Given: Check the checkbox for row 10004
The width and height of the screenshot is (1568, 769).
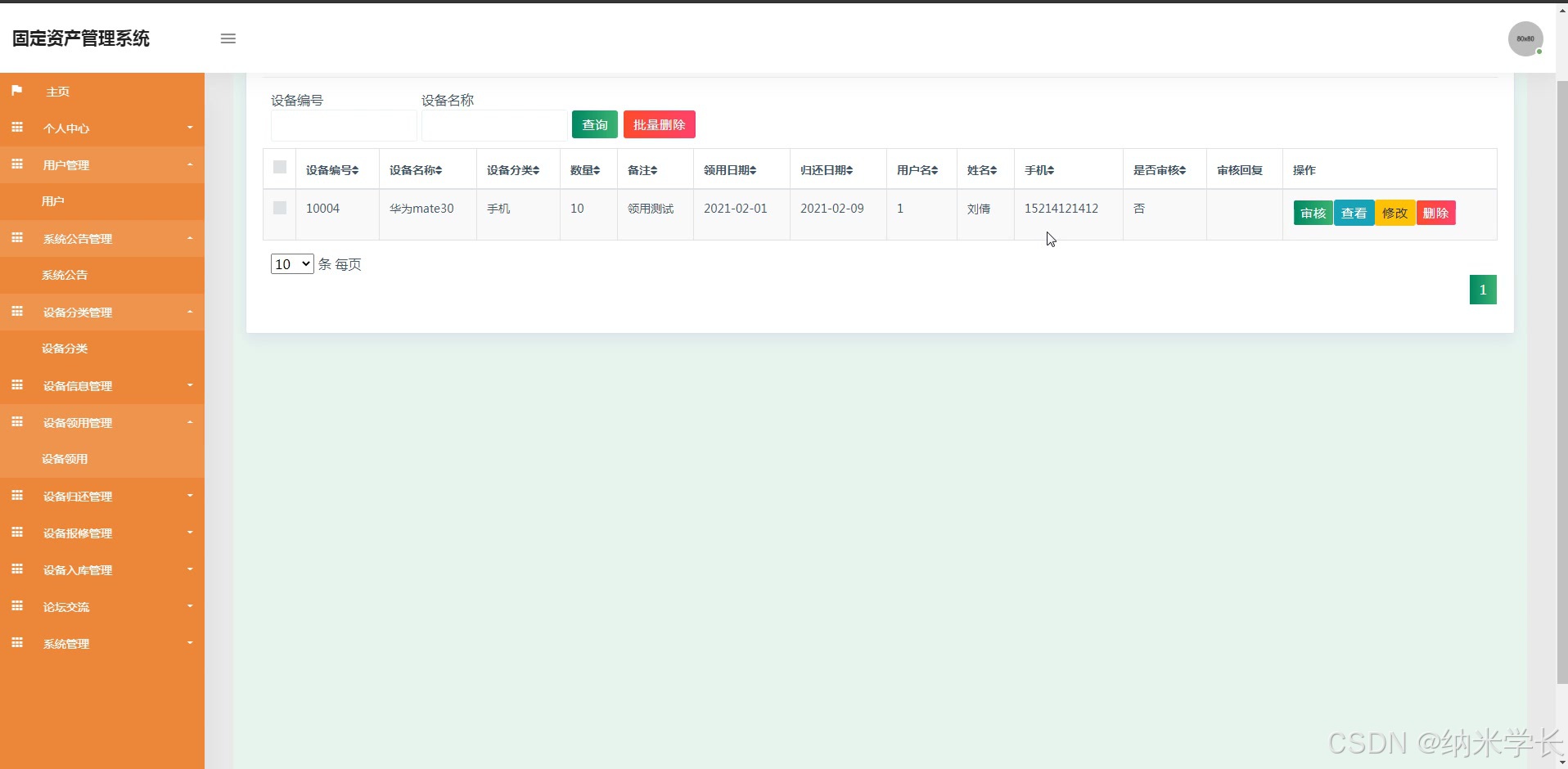Looking at the screenshot, I should [x=280, y=208].
